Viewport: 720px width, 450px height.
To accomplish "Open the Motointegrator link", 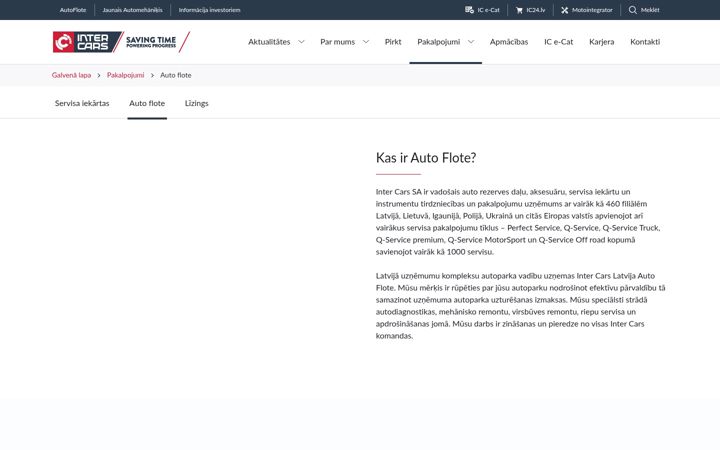I will [592, 10].
